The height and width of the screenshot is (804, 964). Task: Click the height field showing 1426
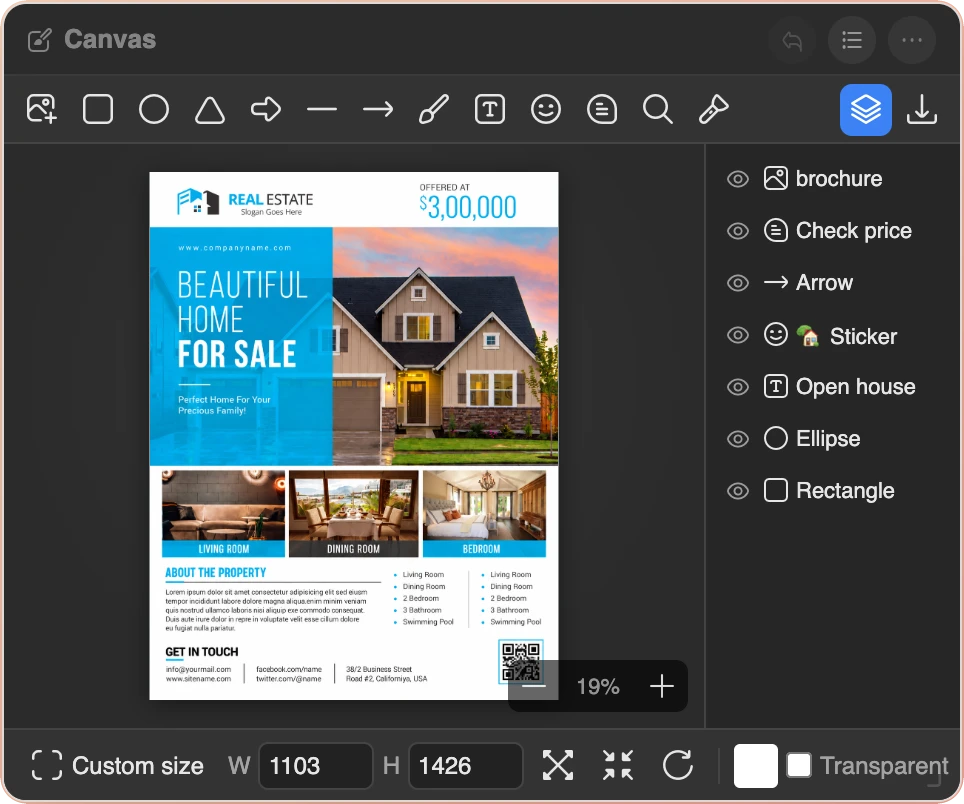pyautogui.click(x=465, y=766)
